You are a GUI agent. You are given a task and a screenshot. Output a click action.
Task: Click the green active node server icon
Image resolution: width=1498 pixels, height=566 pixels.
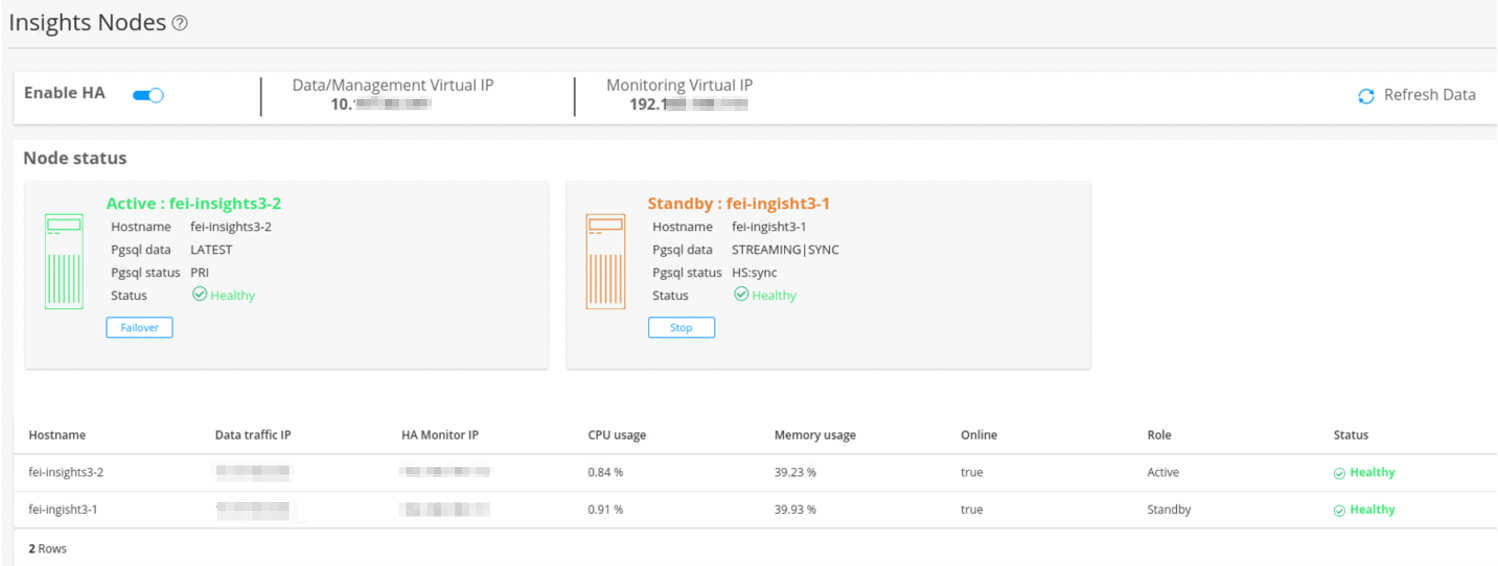(64, 261)
